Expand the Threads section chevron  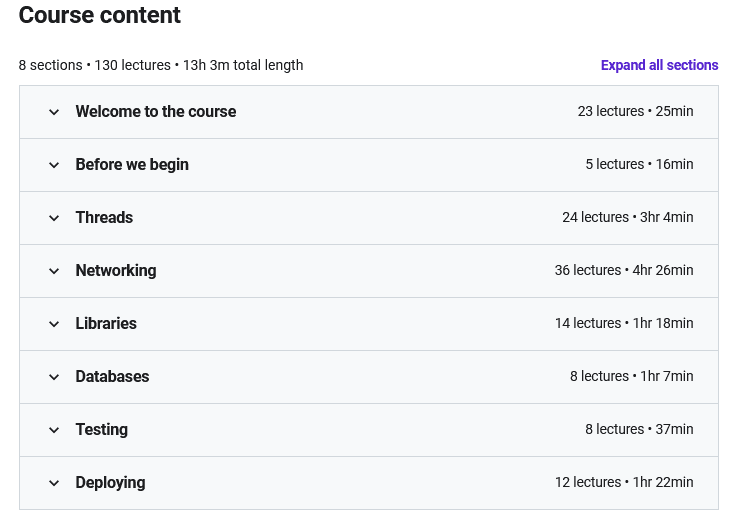(54, 218)
